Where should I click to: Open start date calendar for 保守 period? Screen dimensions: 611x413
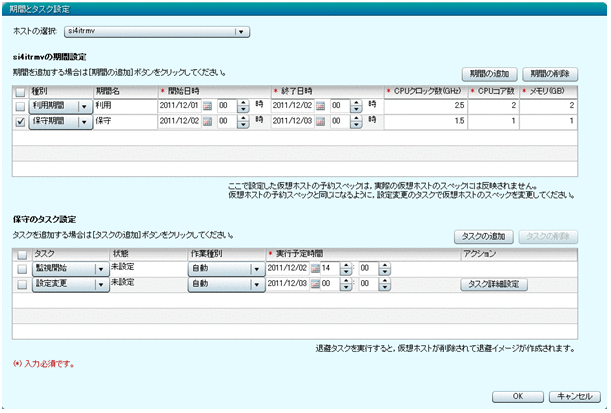208,121
